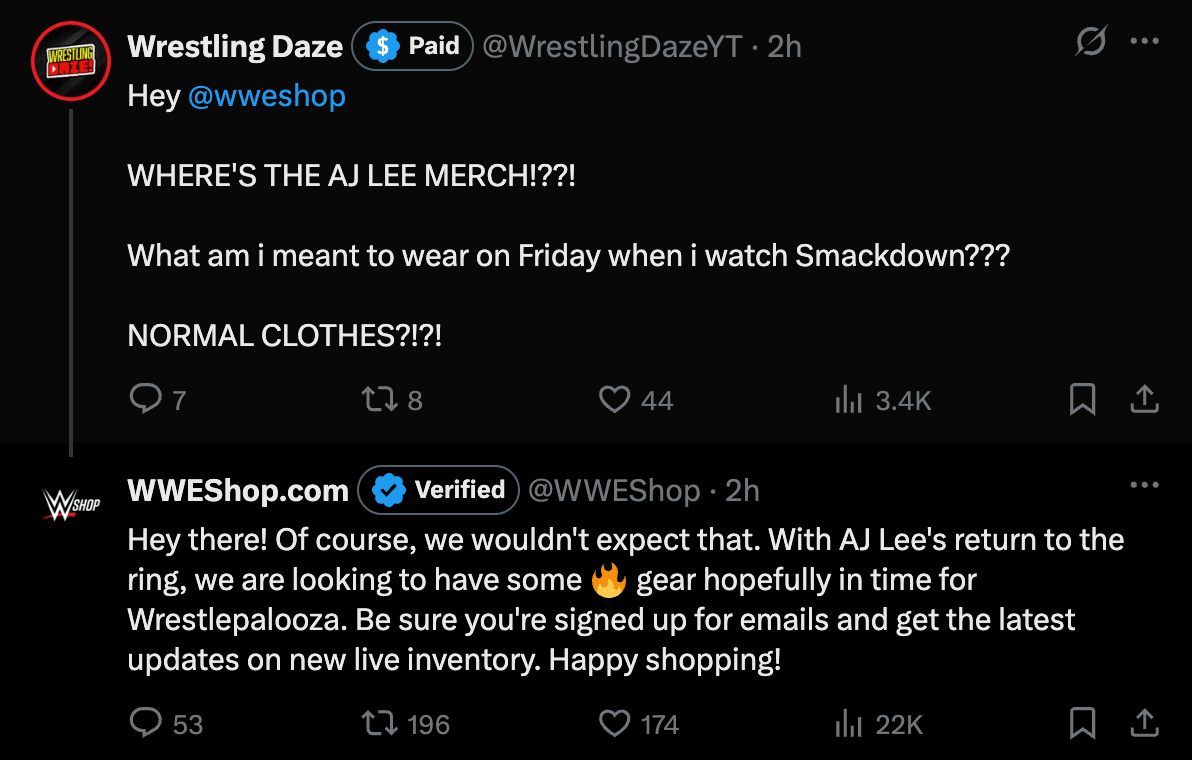The image size is (1192, 760).
Task: Retweet the WWEShop.com reply
Action: (381, 723)
